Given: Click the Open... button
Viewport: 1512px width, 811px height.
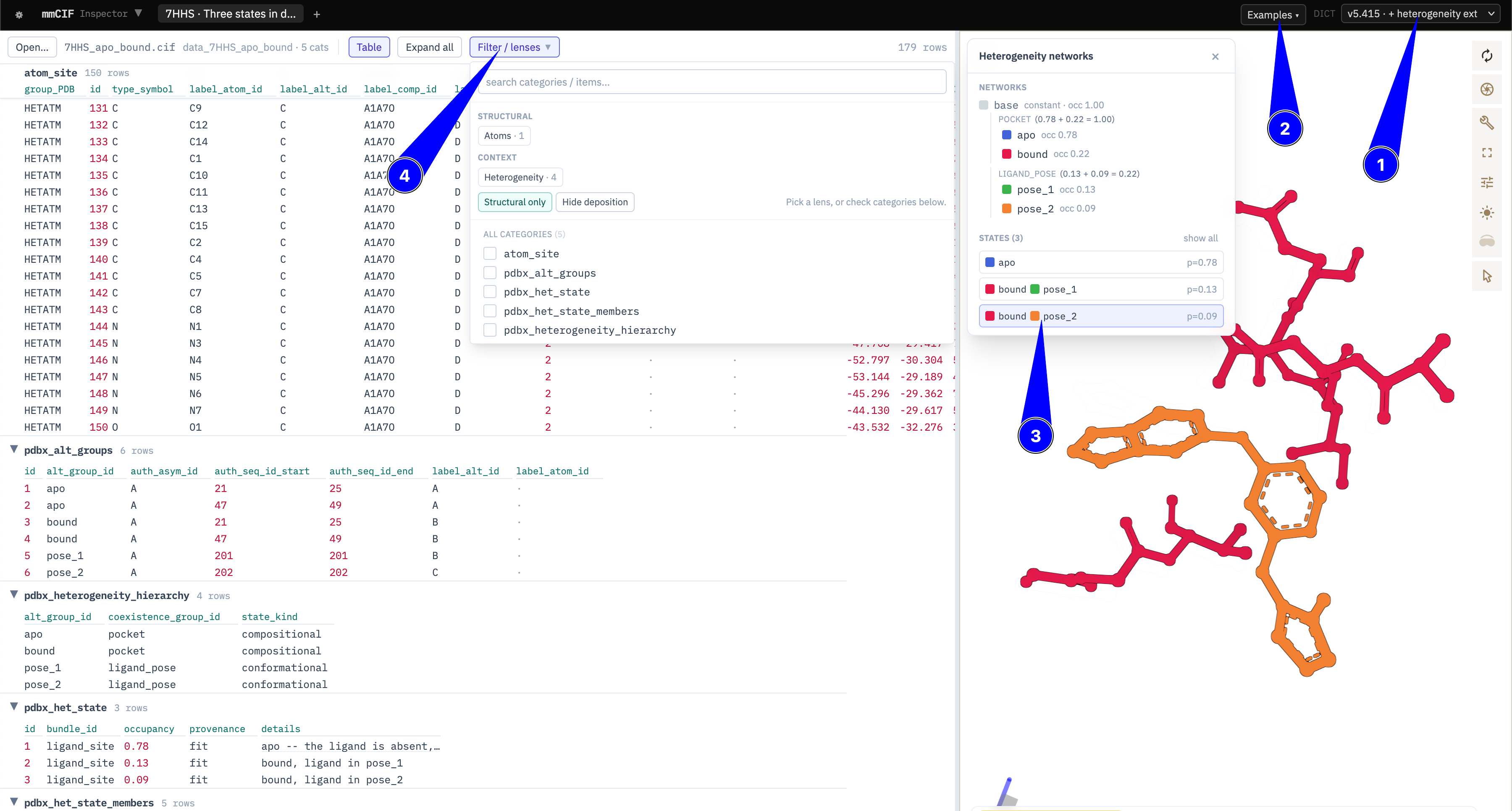Looking at the screenshot, I should coord(32,47).
